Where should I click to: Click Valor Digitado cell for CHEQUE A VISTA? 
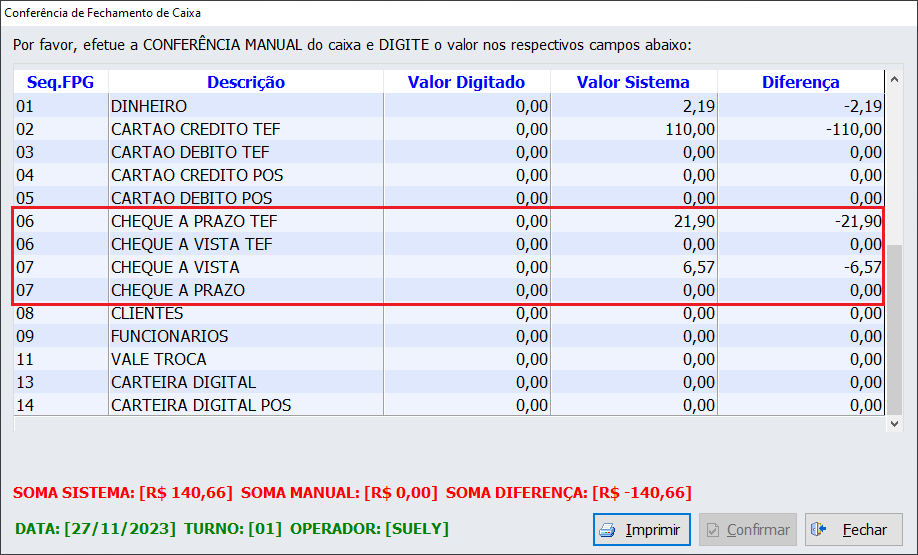coord(466,267)
